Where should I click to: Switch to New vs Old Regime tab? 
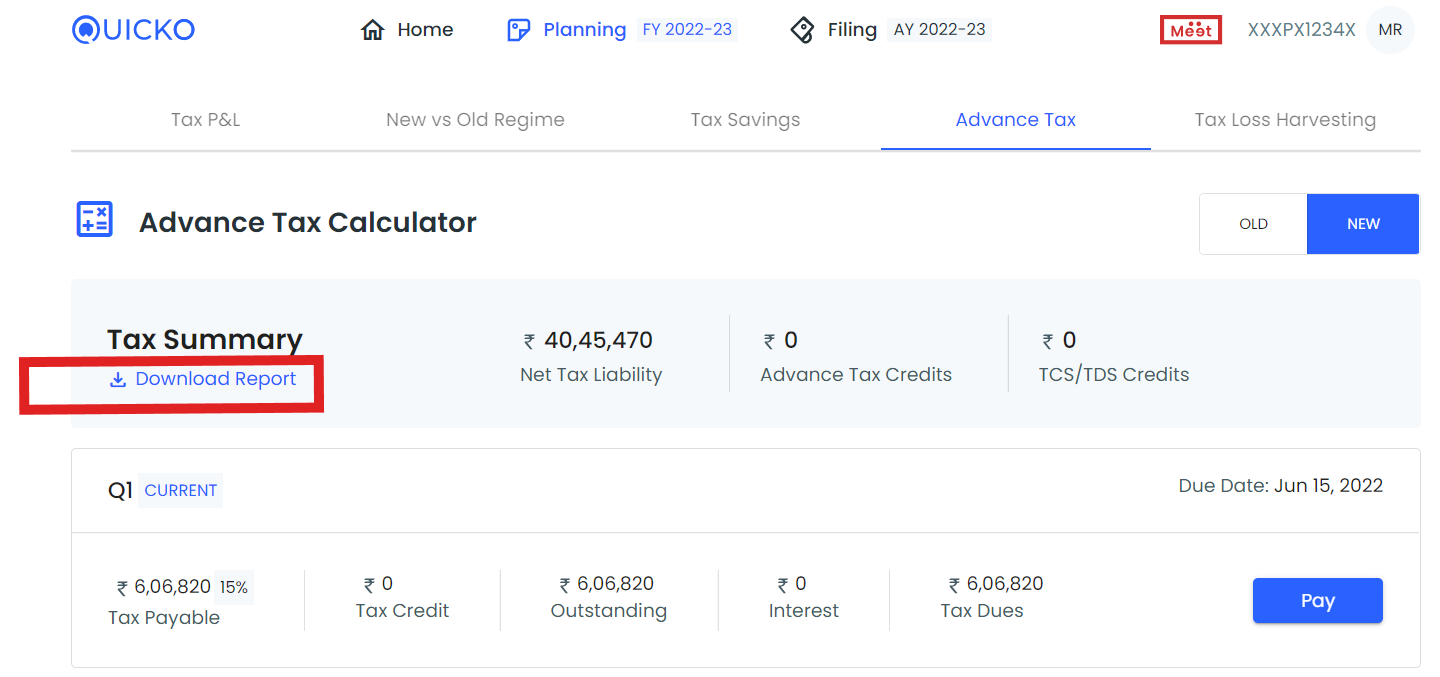coord(475,120)
